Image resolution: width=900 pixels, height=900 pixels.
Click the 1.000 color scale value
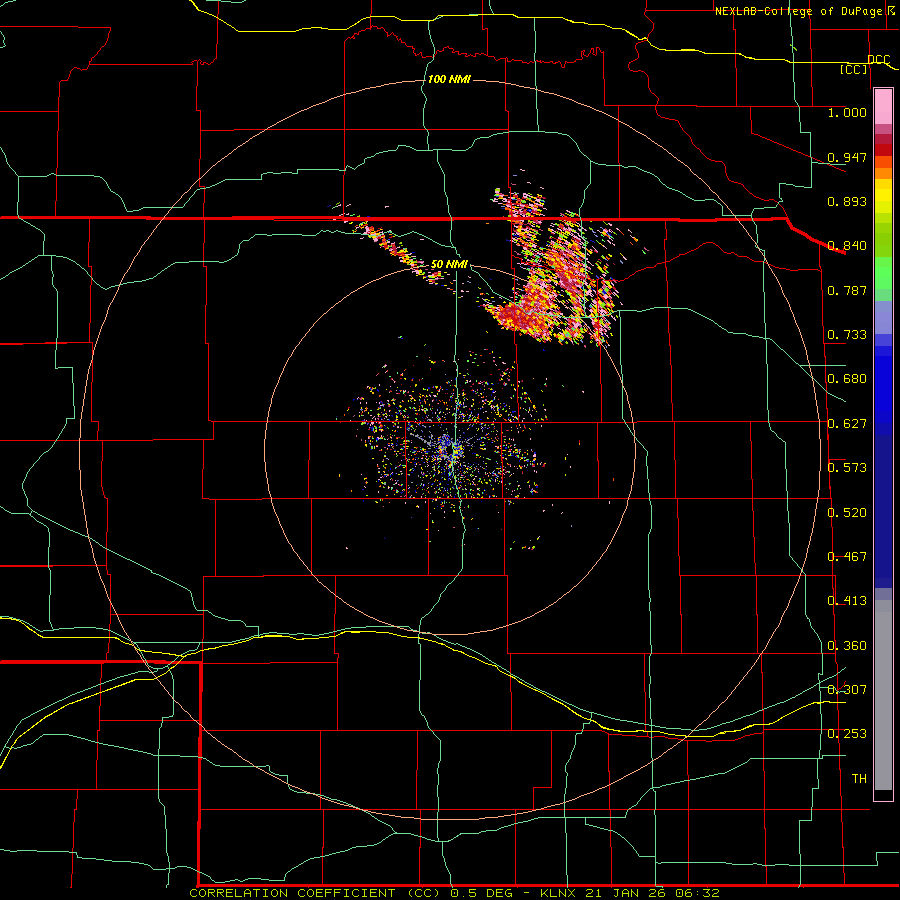click(x=847, y=112)
